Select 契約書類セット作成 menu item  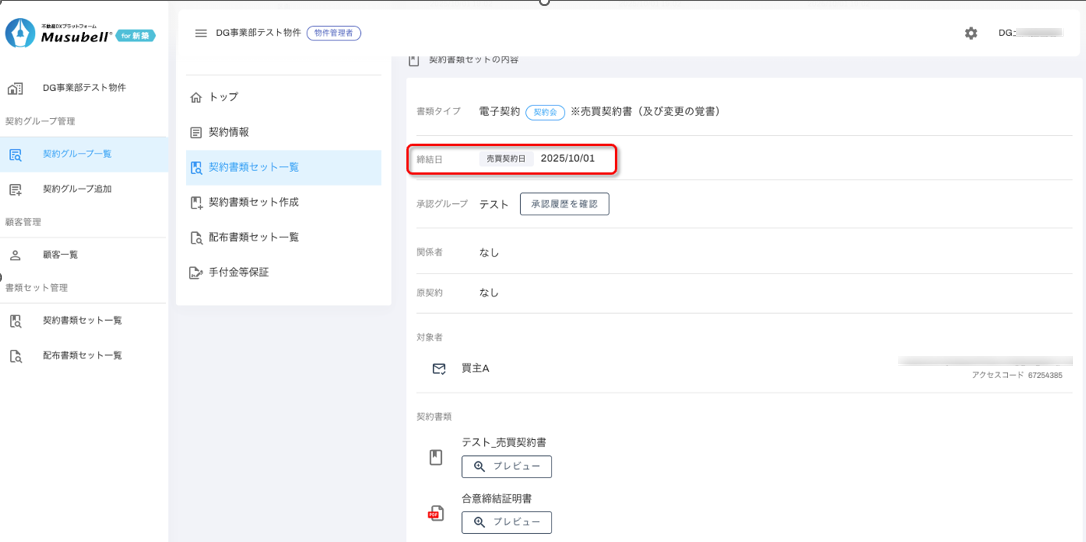[253, 202]
